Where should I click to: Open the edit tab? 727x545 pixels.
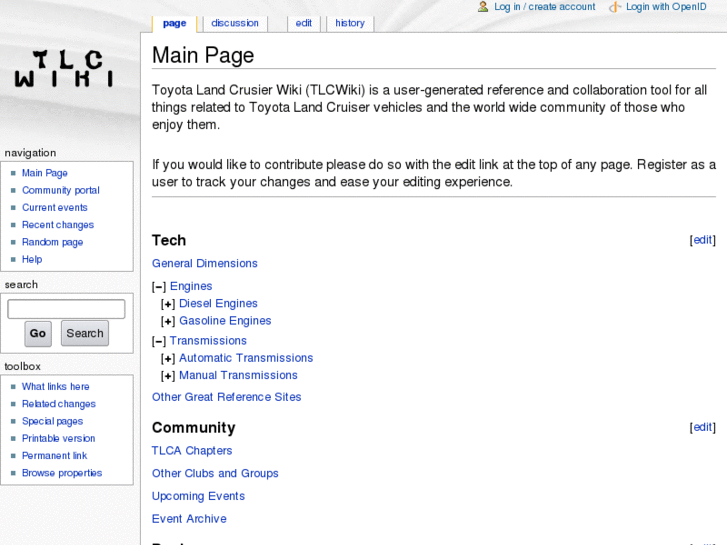point(304,24)
